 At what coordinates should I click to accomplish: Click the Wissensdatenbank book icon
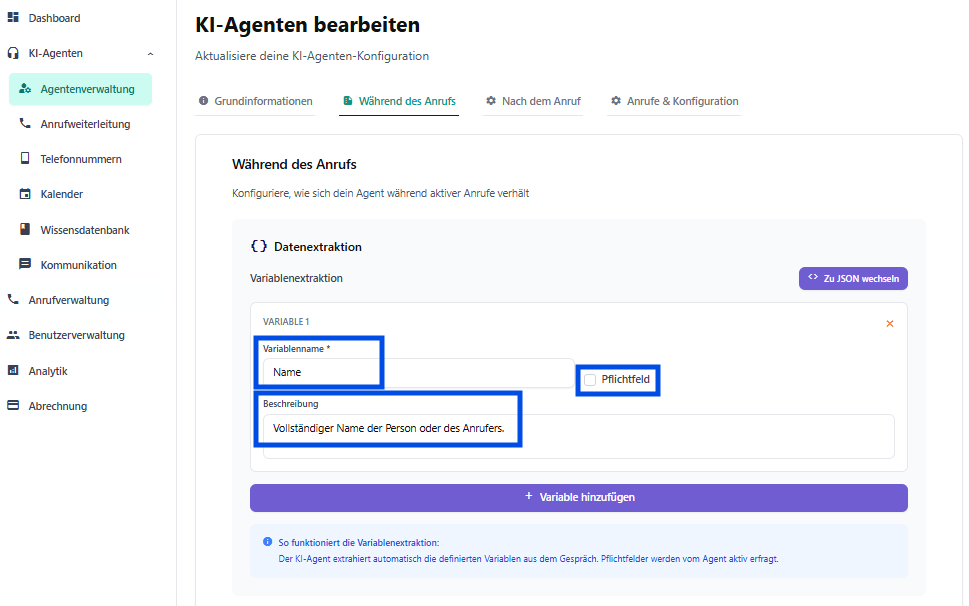point(25,230)
